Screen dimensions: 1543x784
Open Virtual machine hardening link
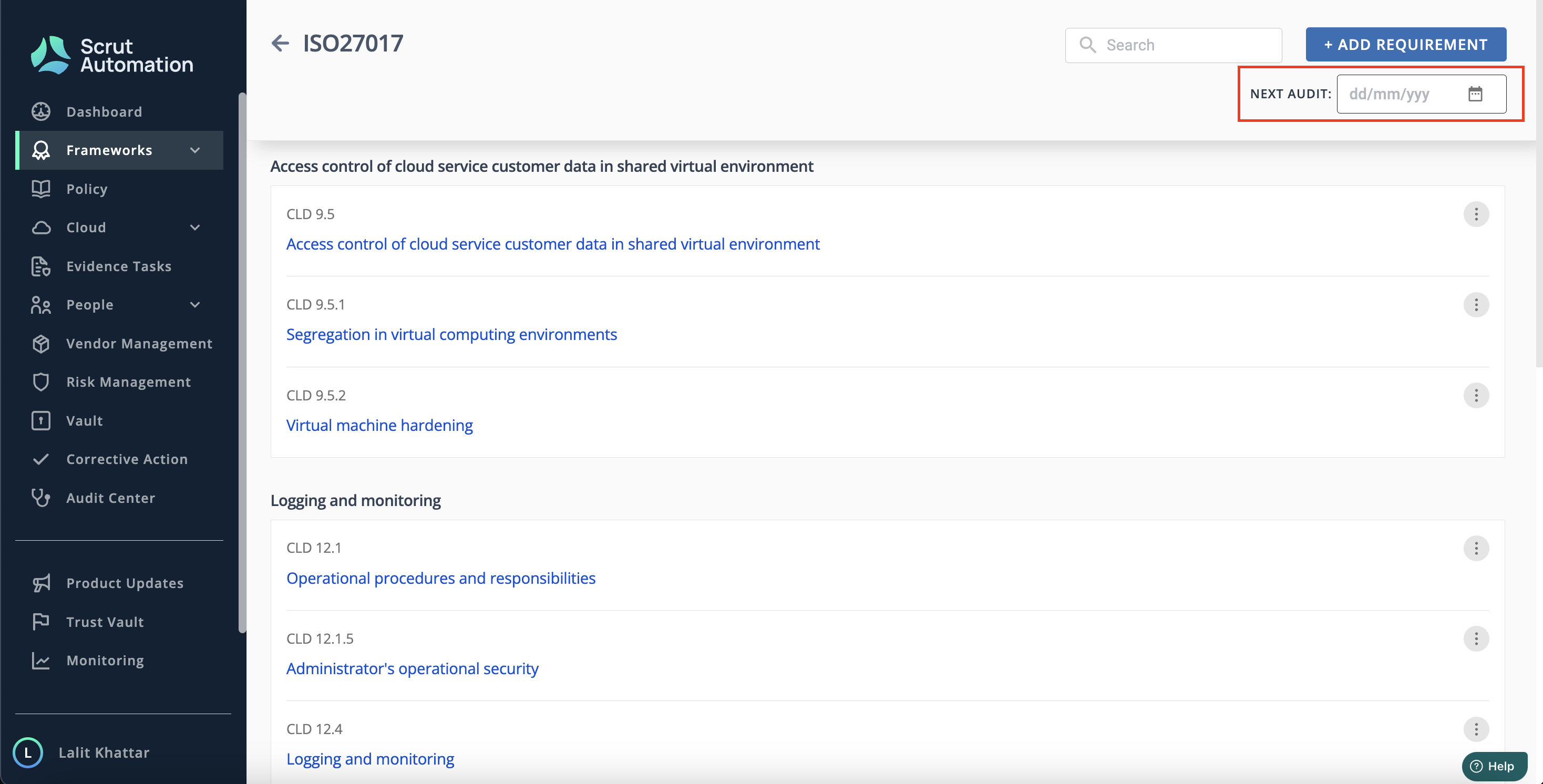pyautogui.click(x=380, y=425)
